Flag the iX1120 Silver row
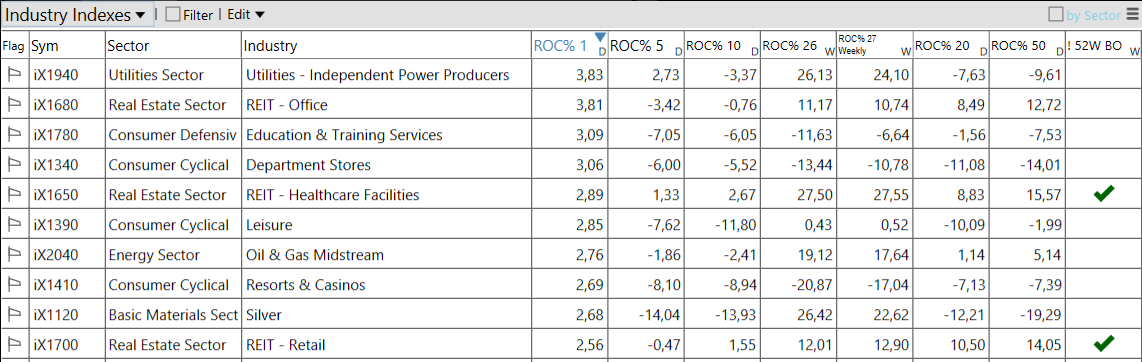1142x362 pixels. (x=14, y=315)
